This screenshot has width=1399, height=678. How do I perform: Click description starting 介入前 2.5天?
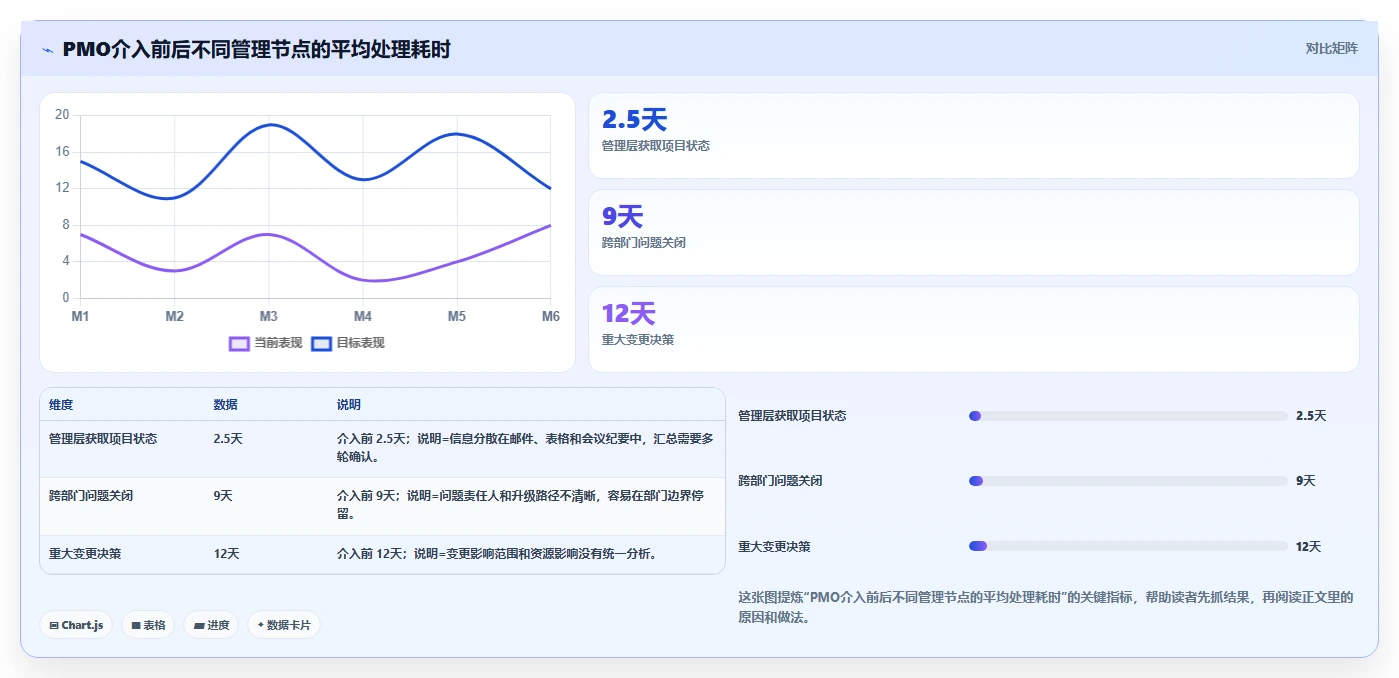click(525, 448)
